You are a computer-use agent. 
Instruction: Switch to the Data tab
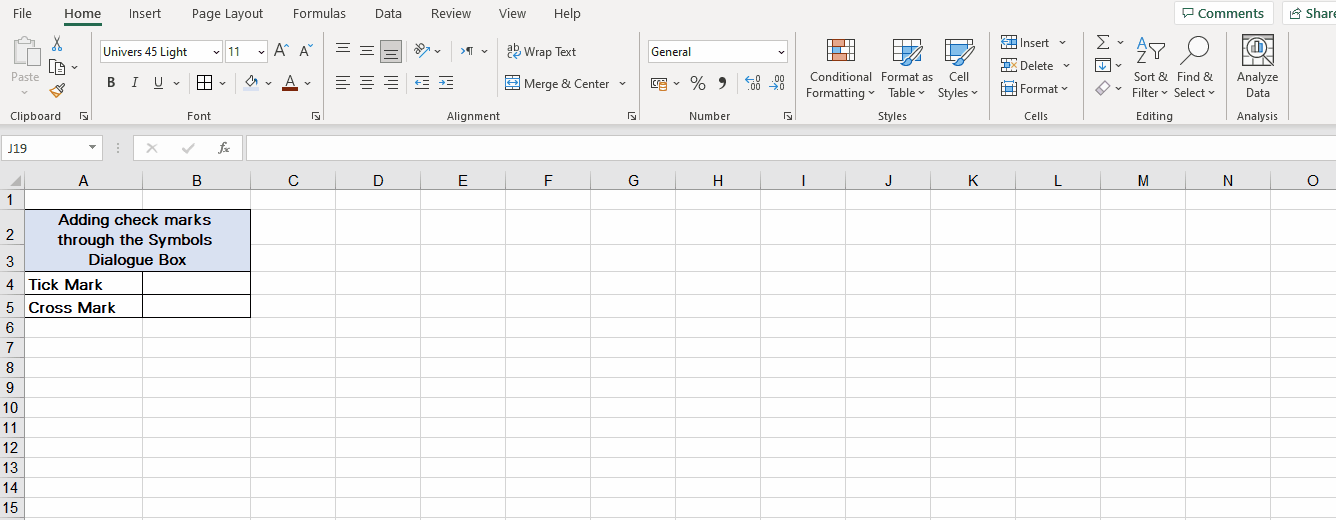coord(388,13)
